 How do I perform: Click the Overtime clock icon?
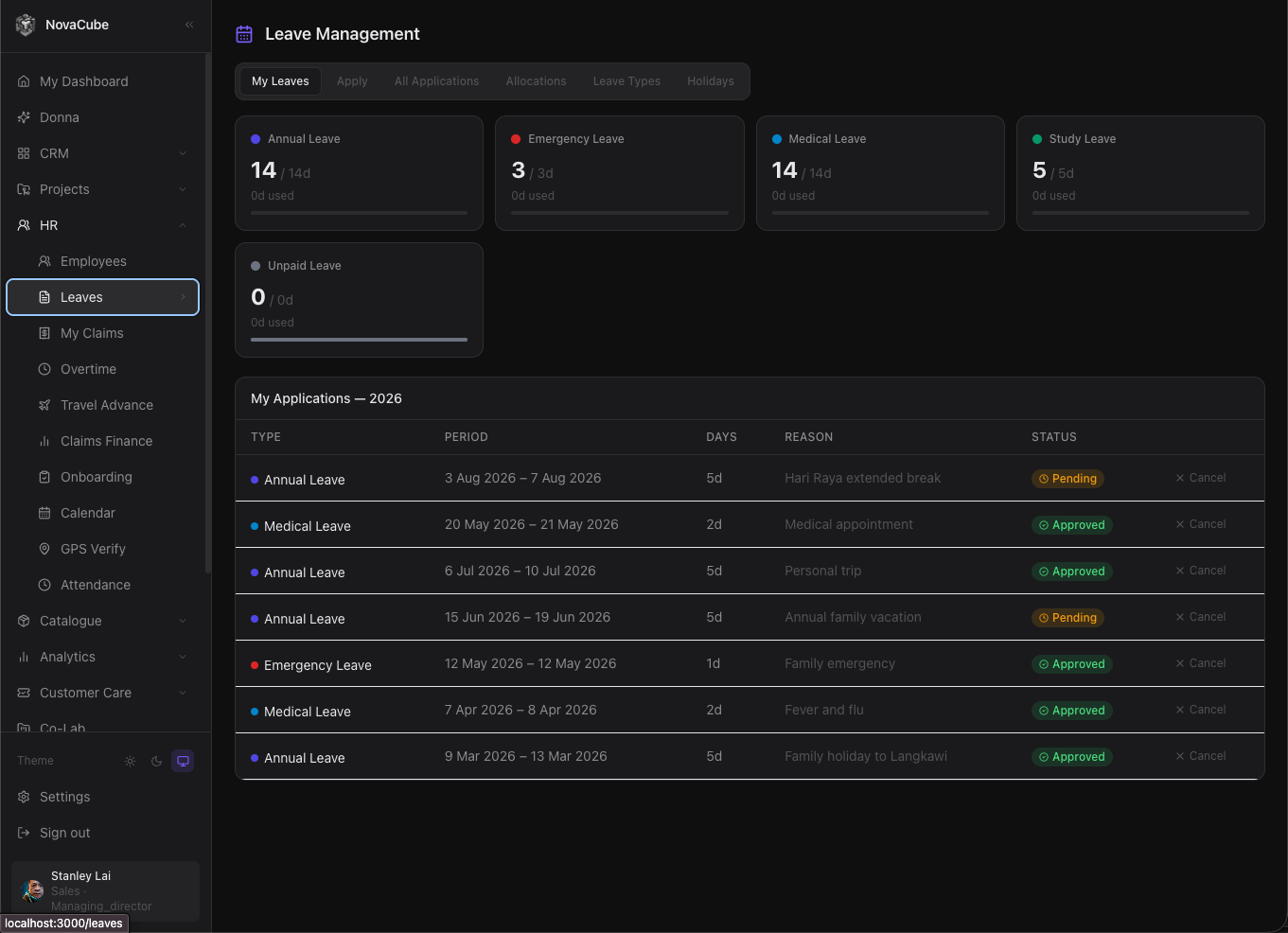point(44,369)
